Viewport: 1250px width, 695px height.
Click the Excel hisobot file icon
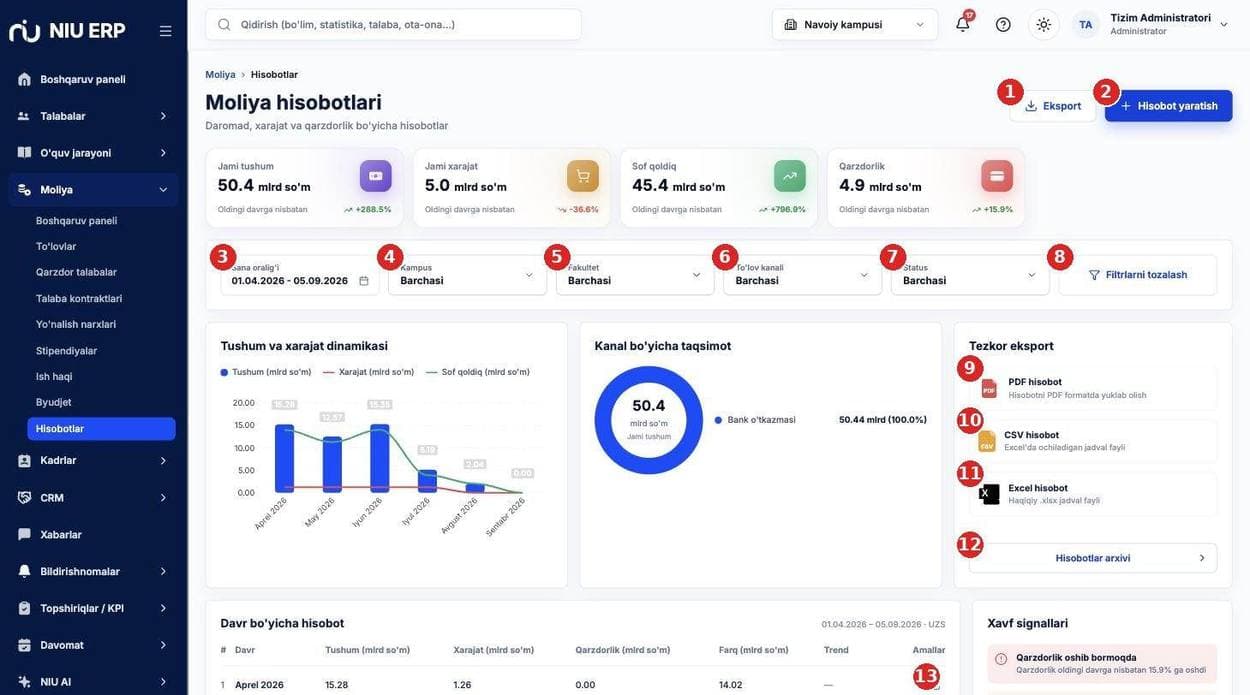coord(990,494)
